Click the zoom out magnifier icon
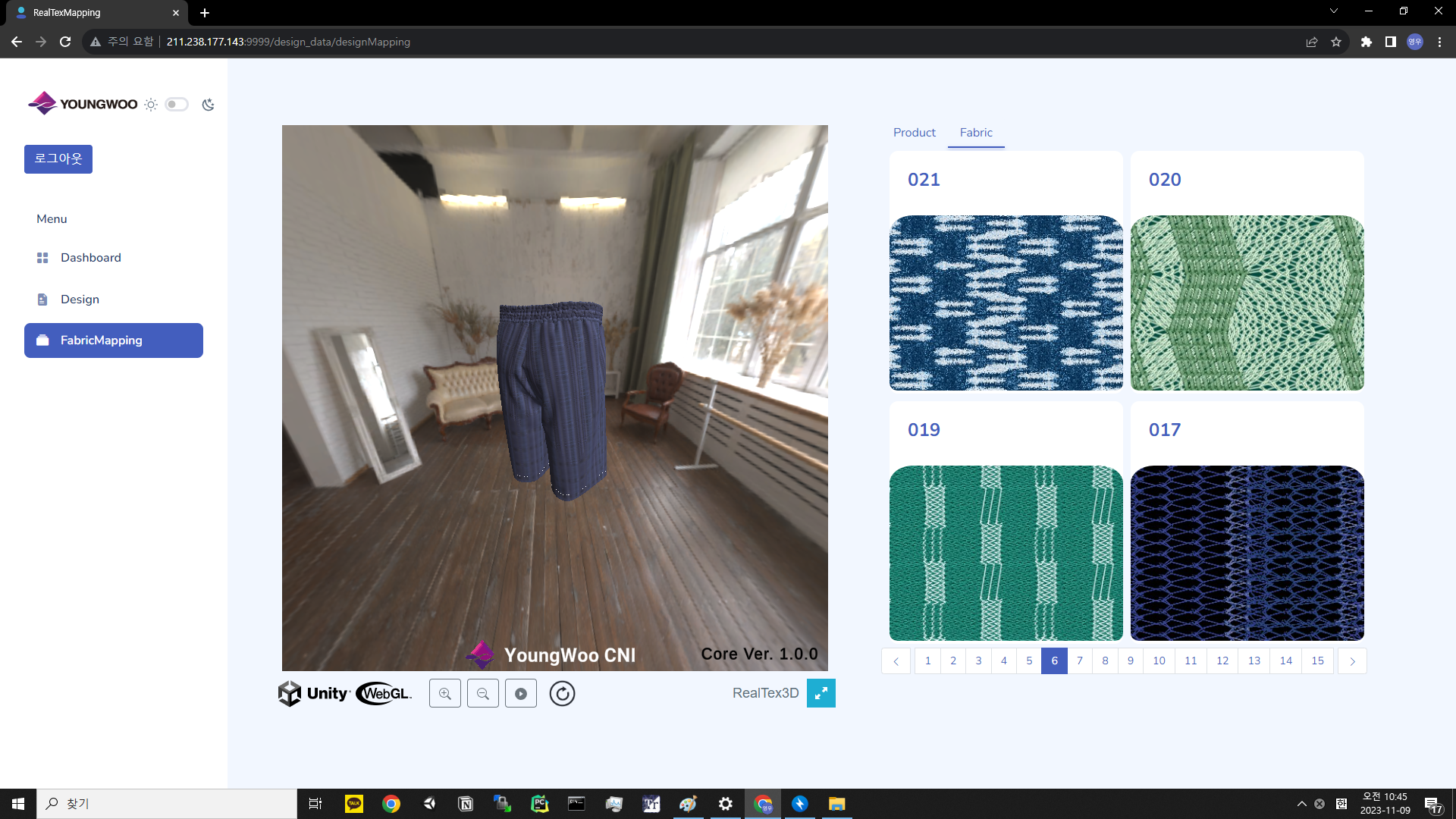This screenshot has height=819, width=1456. point(483,693)
